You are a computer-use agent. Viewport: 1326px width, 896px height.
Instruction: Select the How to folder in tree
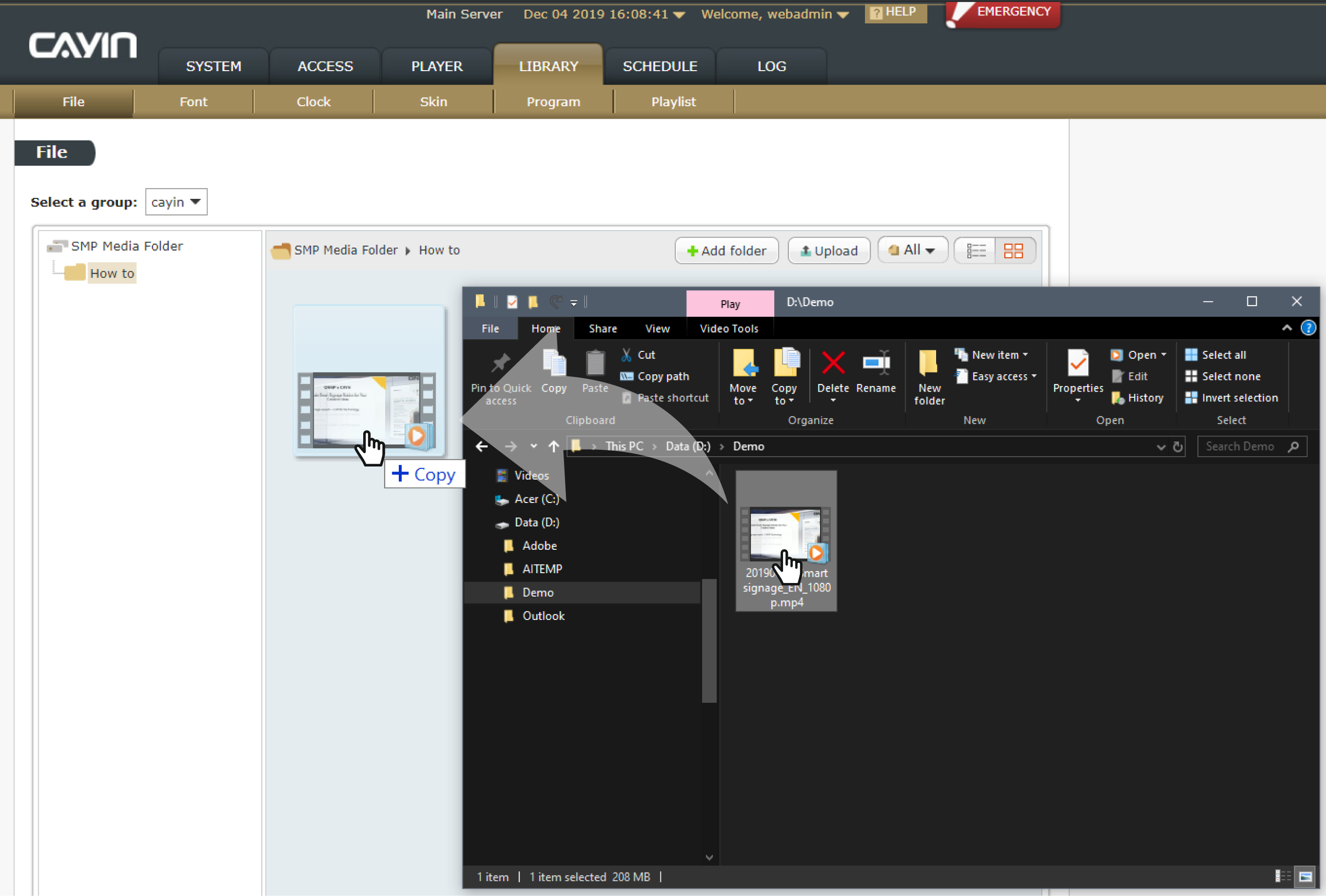(112, 273)
